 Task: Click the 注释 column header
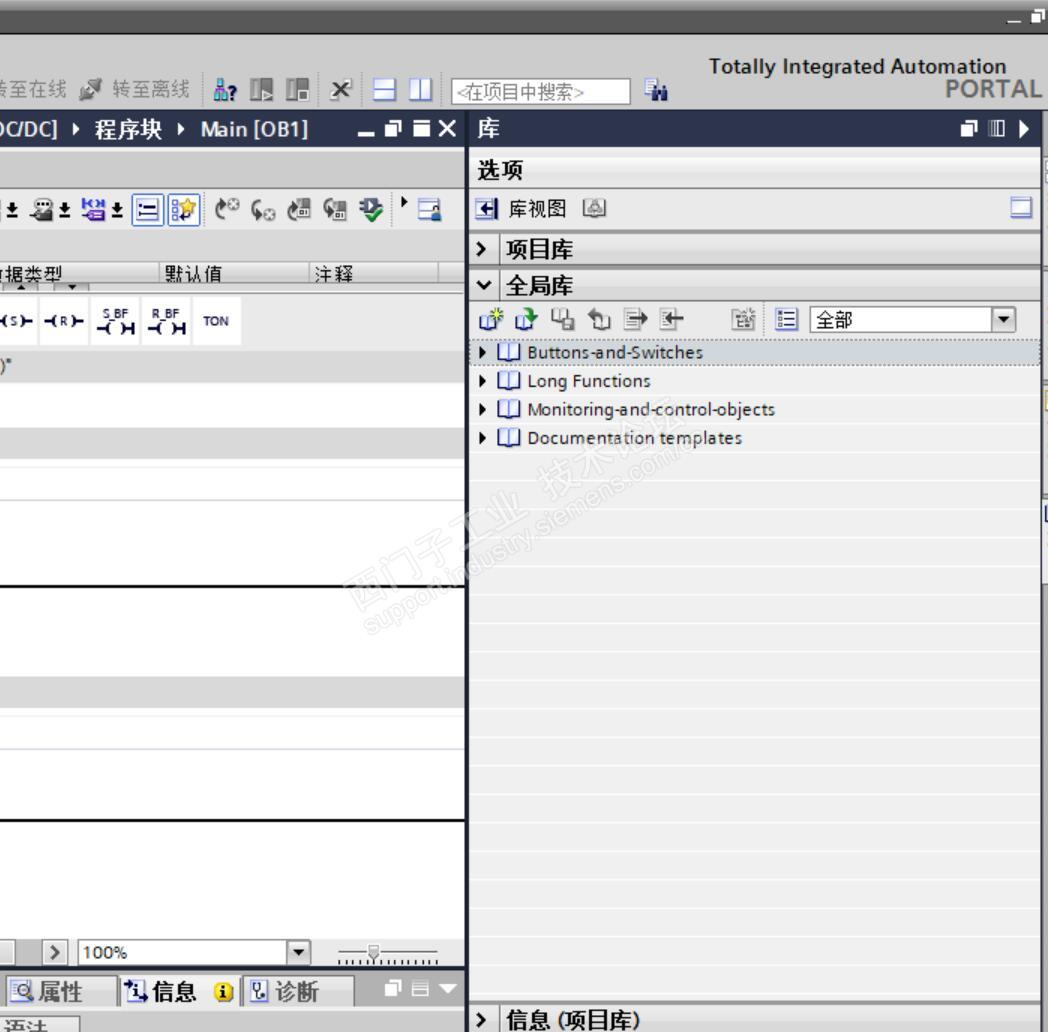pos(374,273)
